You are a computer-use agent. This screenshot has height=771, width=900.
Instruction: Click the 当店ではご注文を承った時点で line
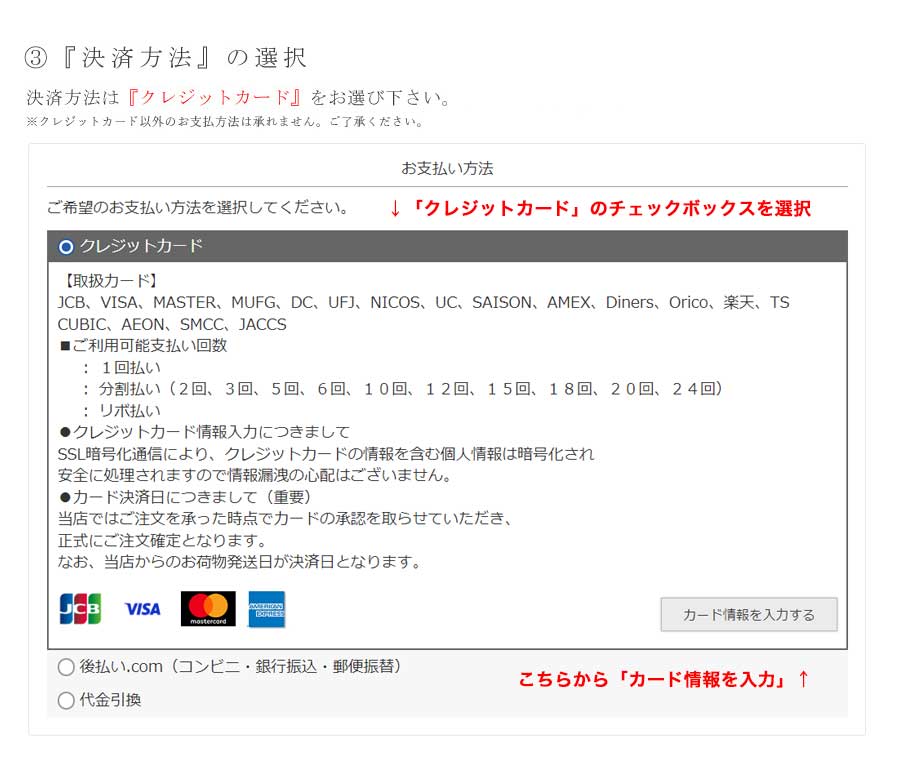(x=285, y=518)
